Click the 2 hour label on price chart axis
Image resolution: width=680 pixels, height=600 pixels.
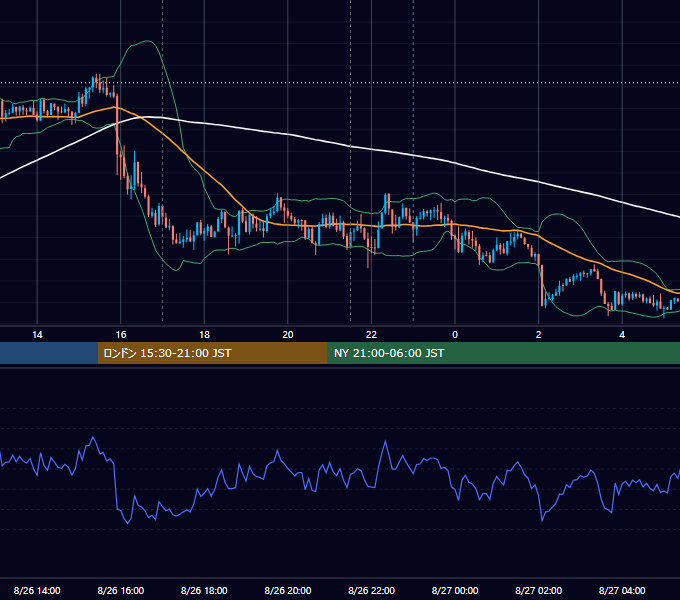[x=539, y=335]
